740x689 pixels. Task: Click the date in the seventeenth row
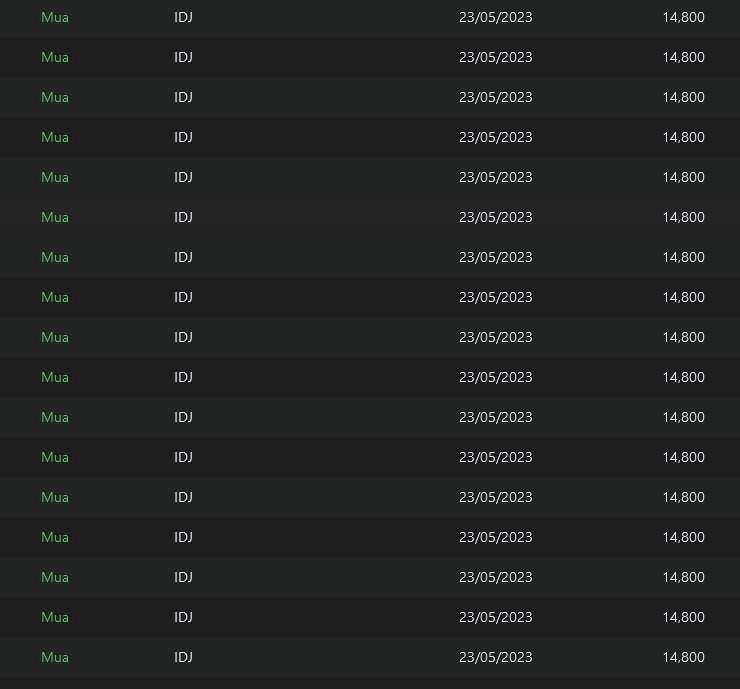[495, 657]
